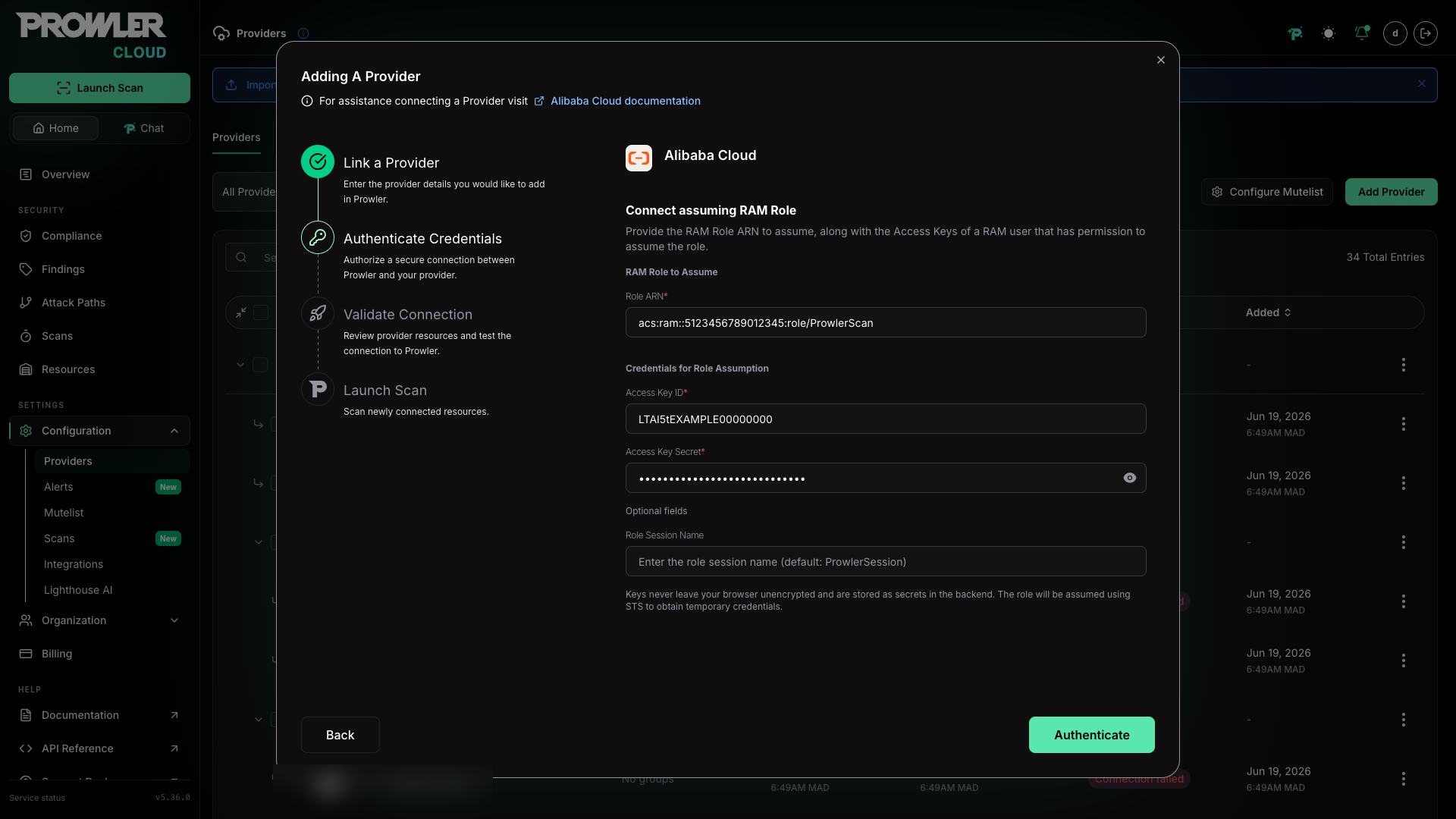Open the API Reference link
1456x819 pixels.
tap(99, 748)
